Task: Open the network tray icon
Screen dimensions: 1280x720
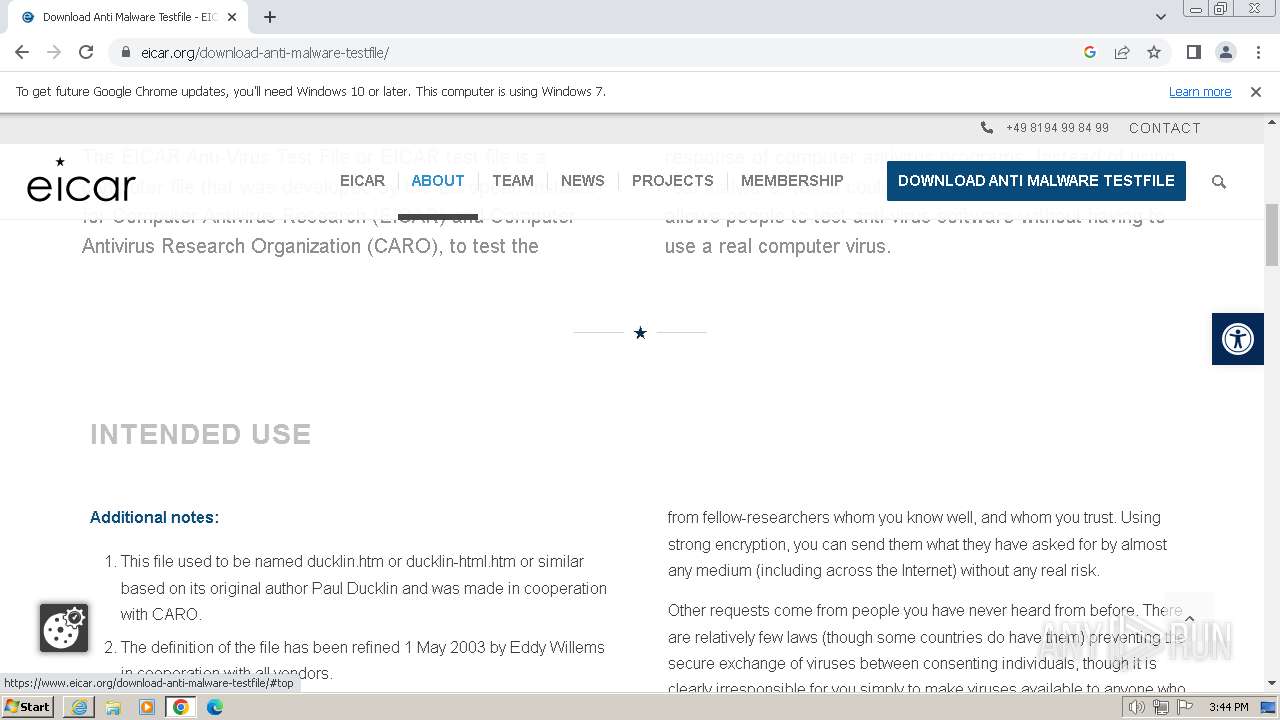Action: pos(1161,707)
